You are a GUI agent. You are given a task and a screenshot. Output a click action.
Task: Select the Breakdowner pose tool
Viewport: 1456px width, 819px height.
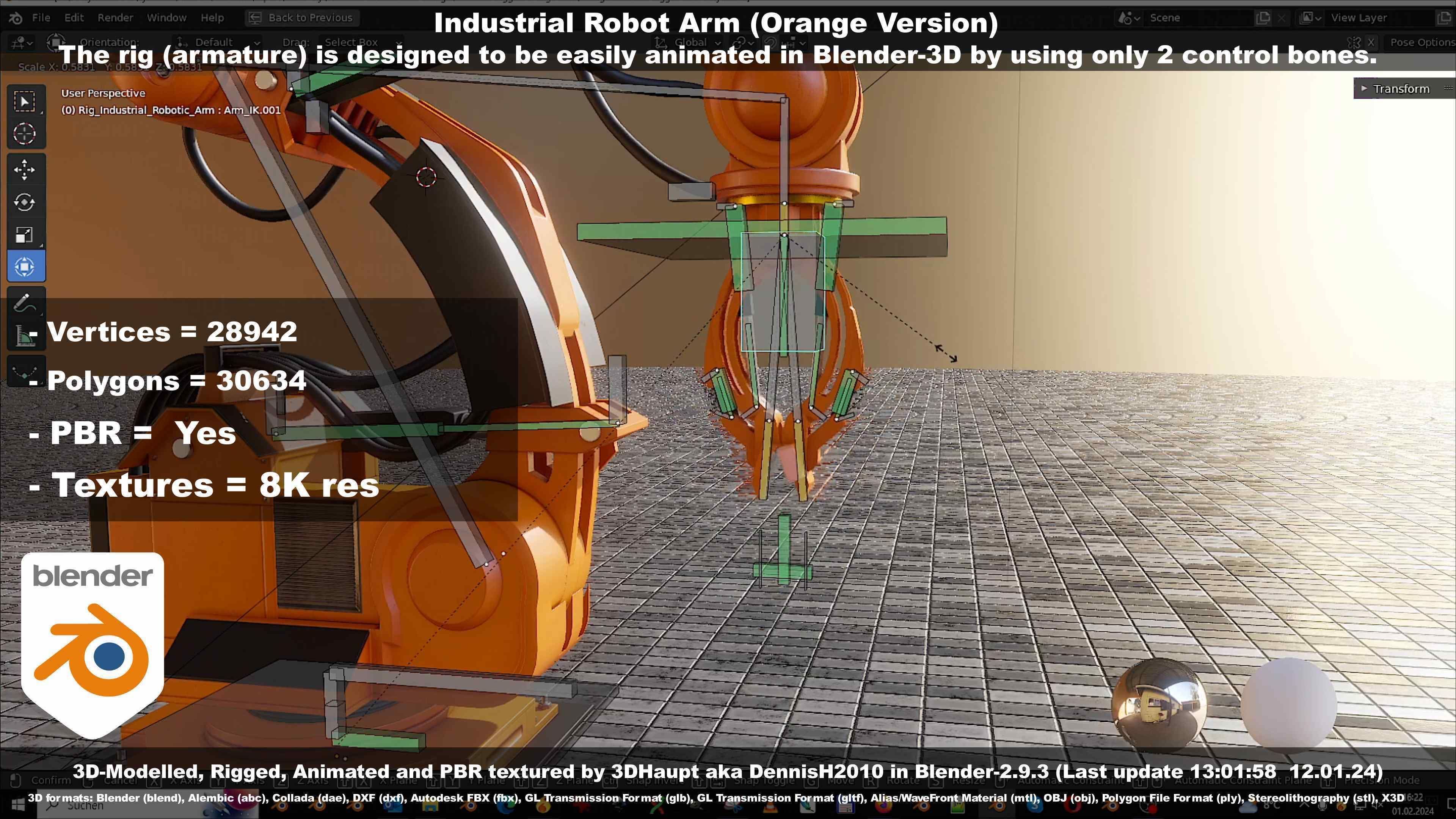click(25, 371)
